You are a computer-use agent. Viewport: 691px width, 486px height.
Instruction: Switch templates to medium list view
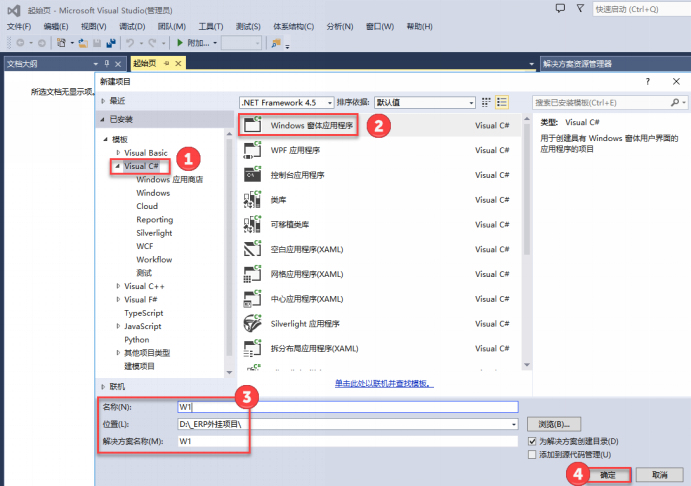coord(502,102)
